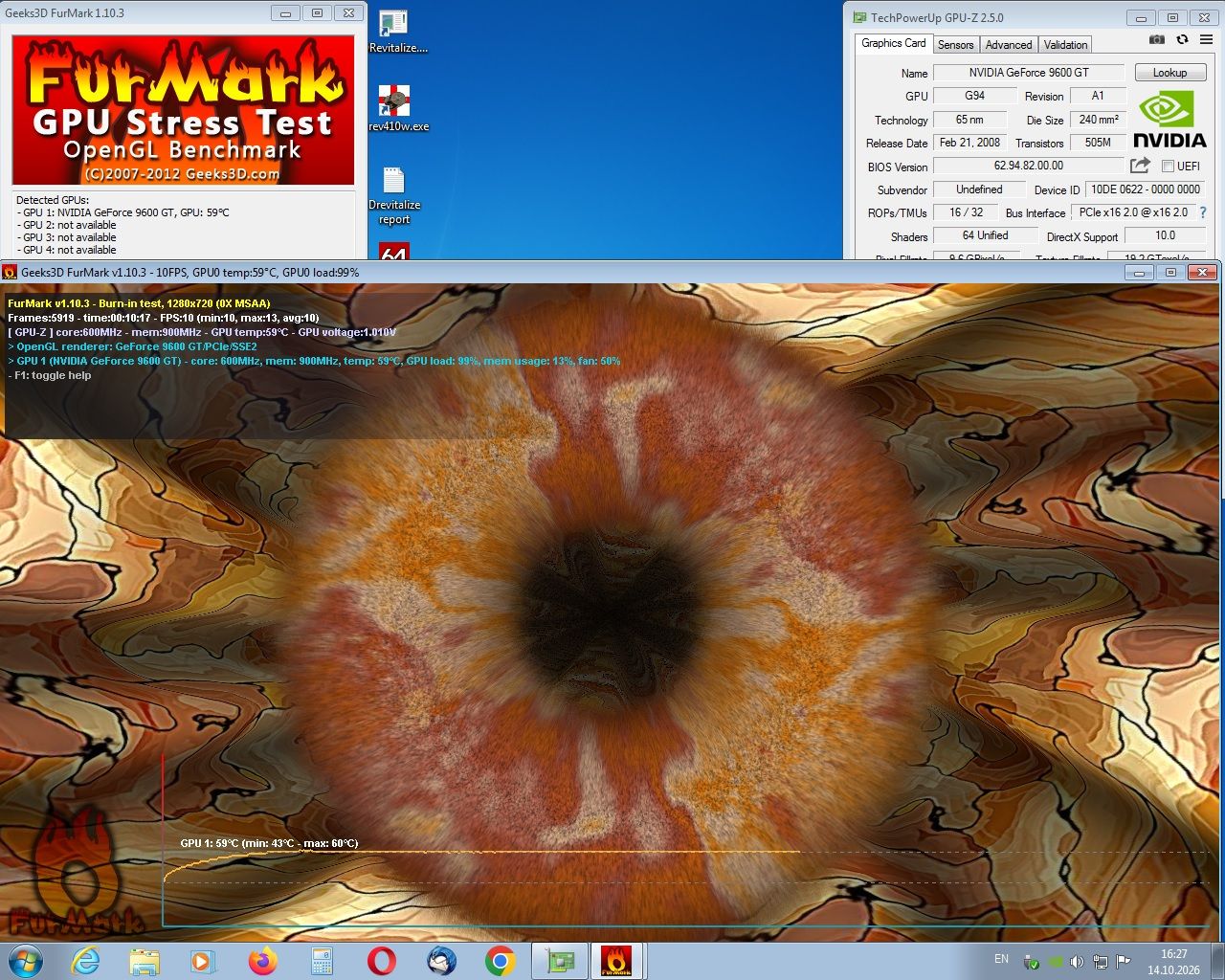Image resolution: width=1225 pixels, height=980 pixels.
Task: Open the Validation tab in GPU-Z
Action: pos(1065,45)
